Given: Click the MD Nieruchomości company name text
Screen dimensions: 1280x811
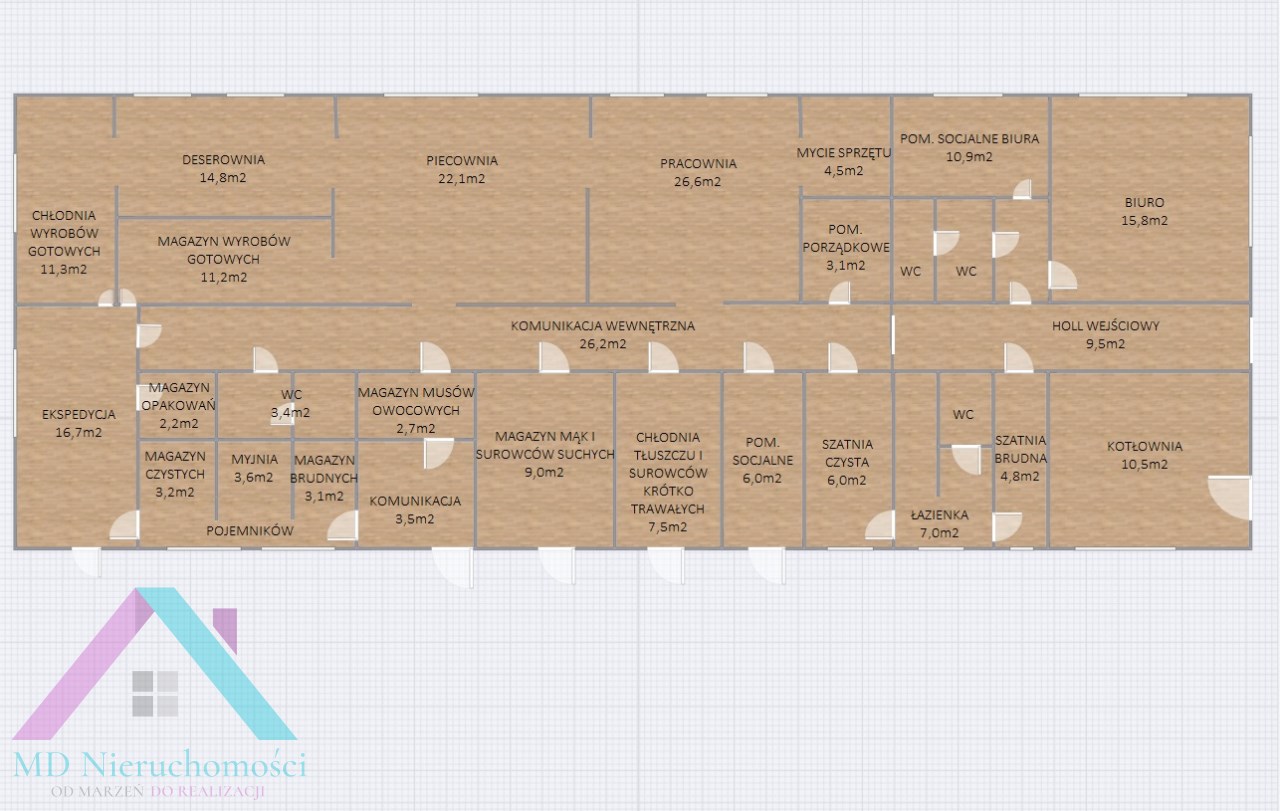Looking at the screenshot, I should pos(160,766).
